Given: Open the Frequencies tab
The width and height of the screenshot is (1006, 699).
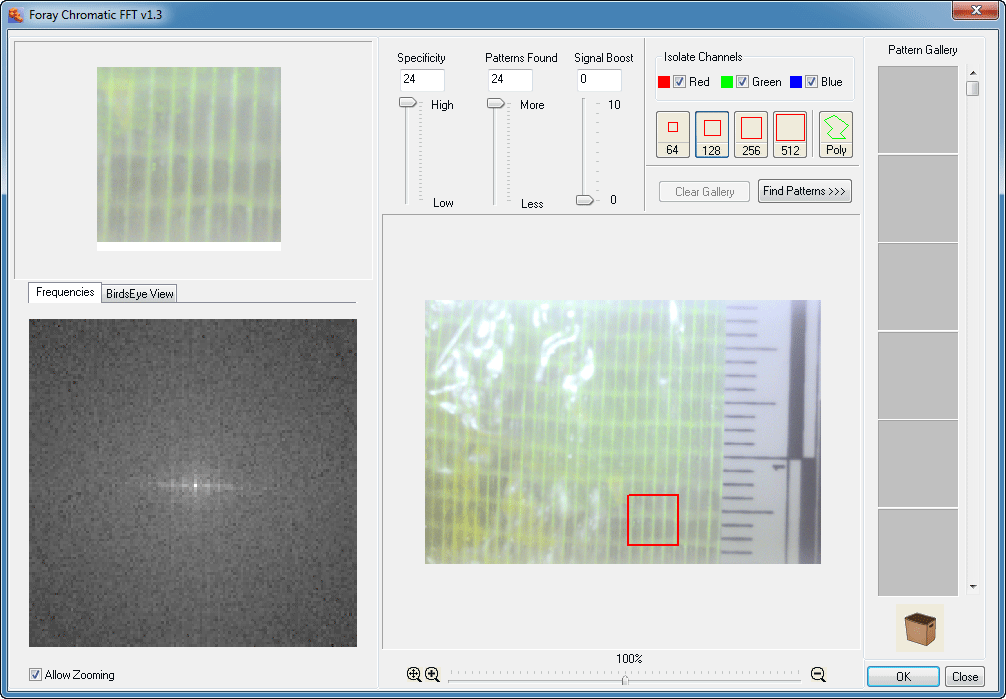Looking at the screenshot, I should [65, 292].
